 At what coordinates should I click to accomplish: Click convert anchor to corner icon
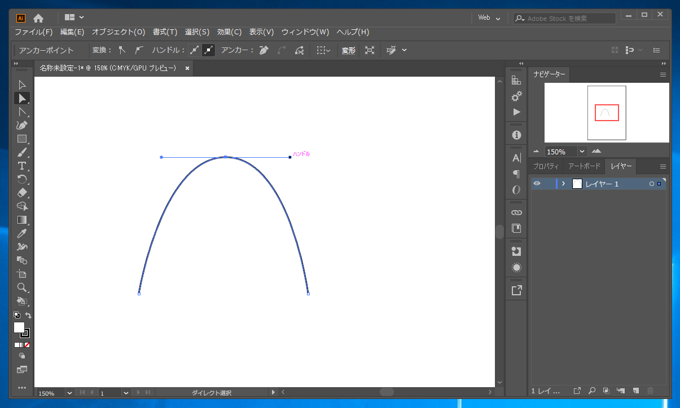pyautogui.click(x=122, y=50)
